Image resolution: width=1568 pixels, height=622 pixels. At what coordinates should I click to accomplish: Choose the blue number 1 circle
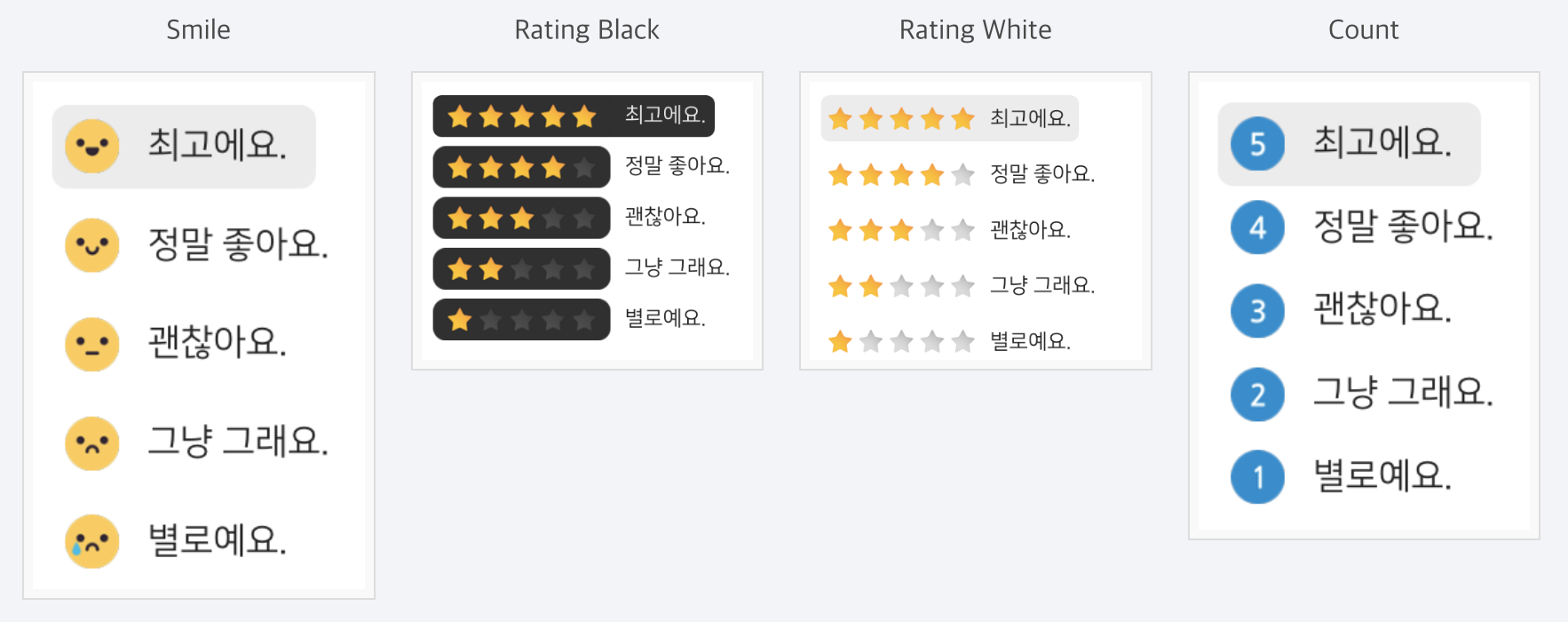(x=1257, y=477)
